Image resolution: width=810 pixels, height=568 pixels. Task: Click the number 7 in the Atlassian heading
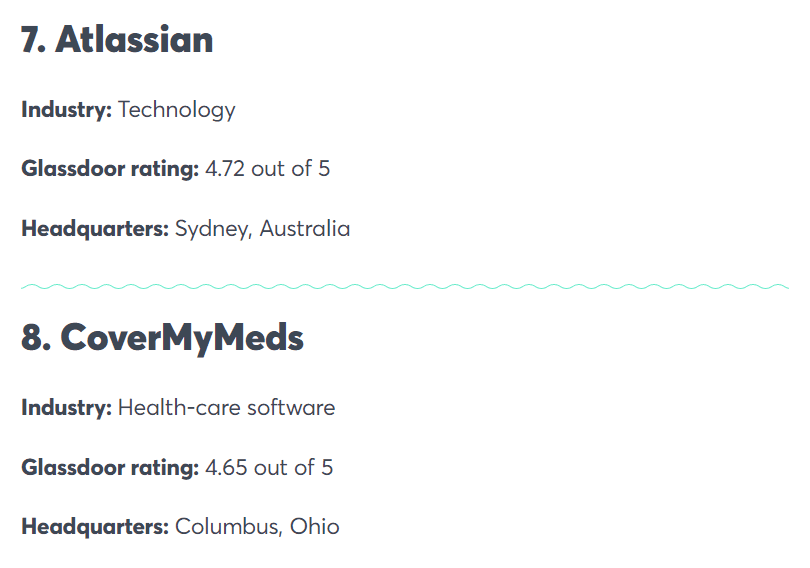click(x=32, y=40)
